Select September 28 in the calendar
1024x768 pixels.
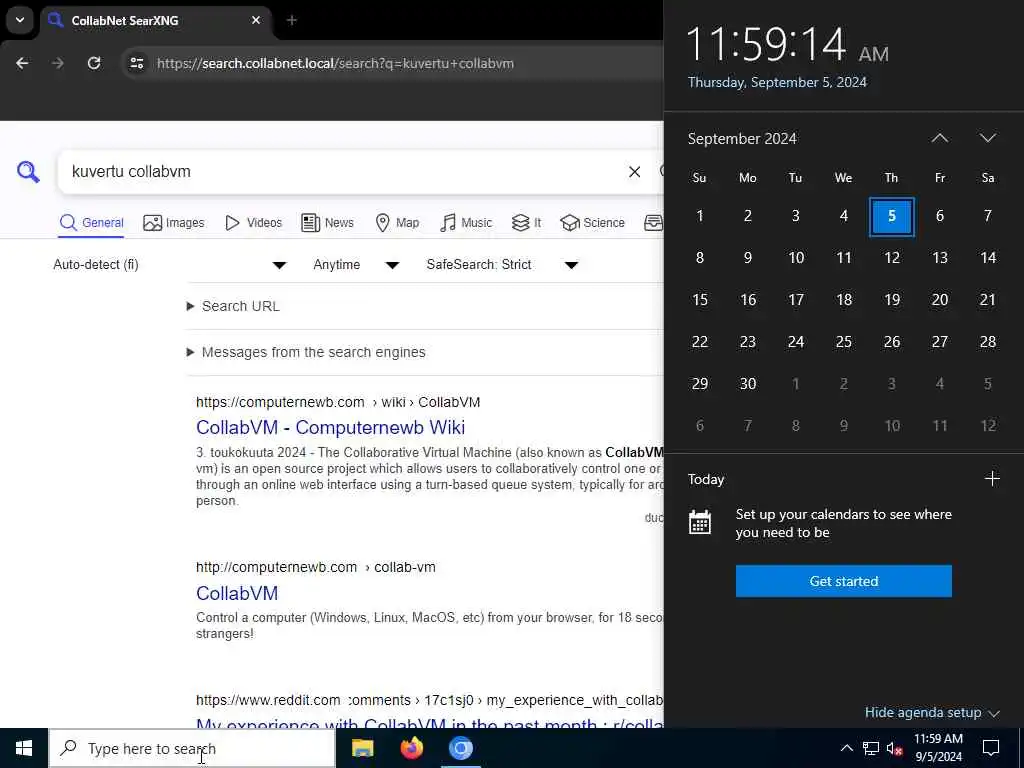pos(987,342)
